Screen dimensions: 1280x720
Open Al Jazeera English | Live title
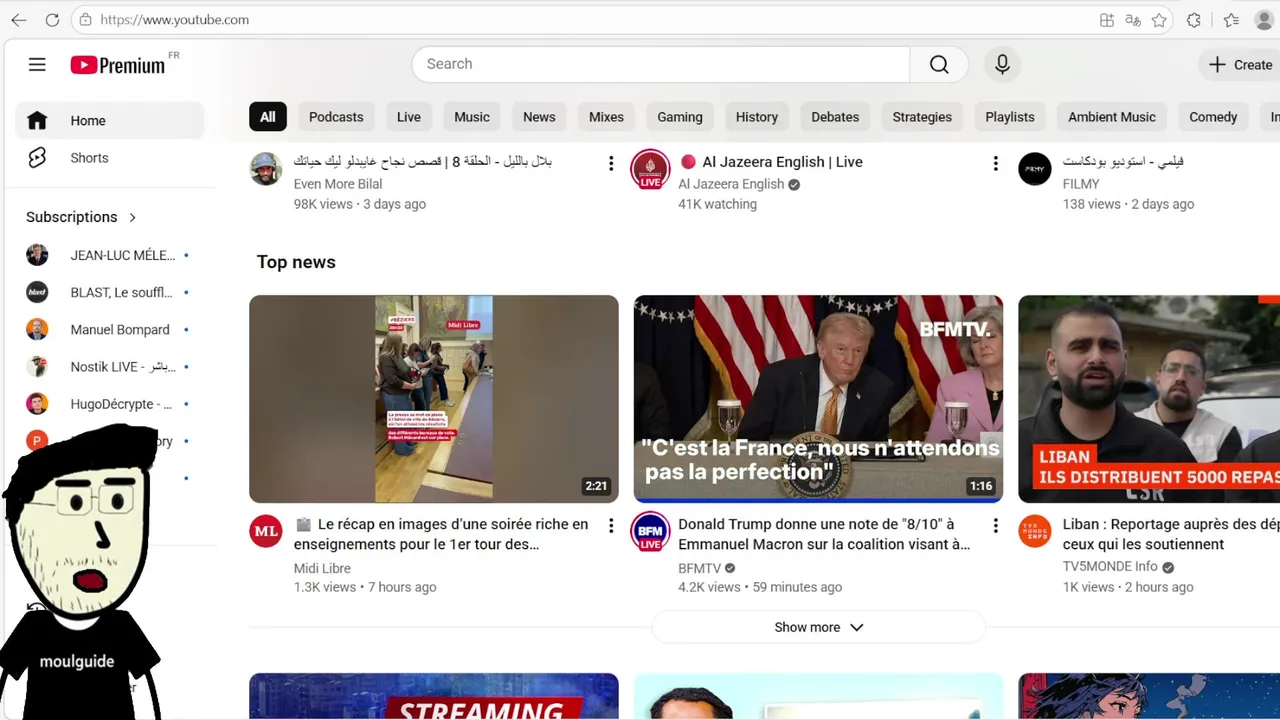pyautogui.click(x=771, y=162)
